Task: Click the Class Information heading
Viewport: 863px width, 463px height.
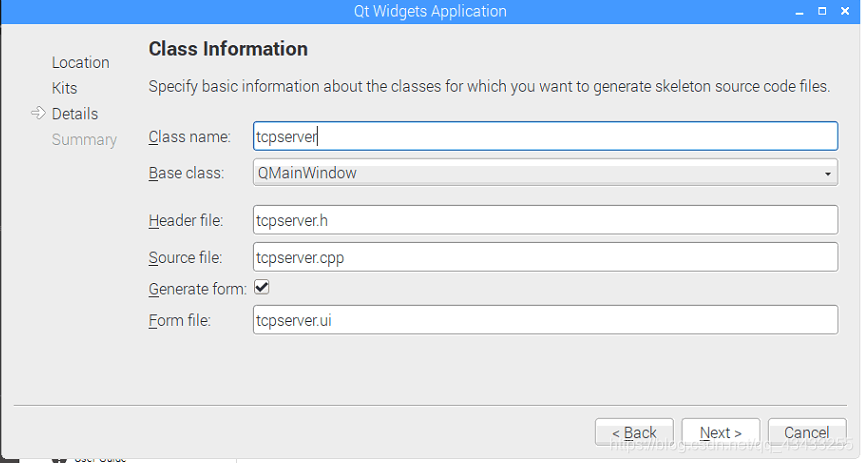Action: [x=228, y=49]
